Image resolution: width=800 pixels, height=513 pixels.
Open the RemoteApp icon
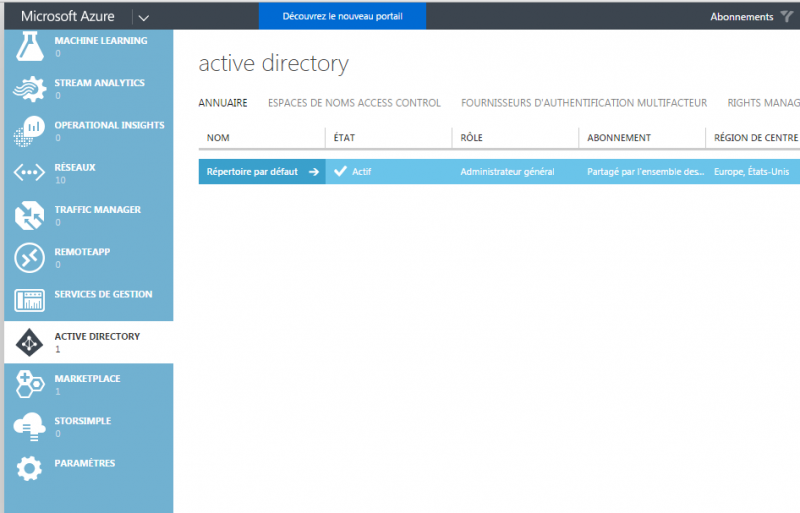click(30, 258)
